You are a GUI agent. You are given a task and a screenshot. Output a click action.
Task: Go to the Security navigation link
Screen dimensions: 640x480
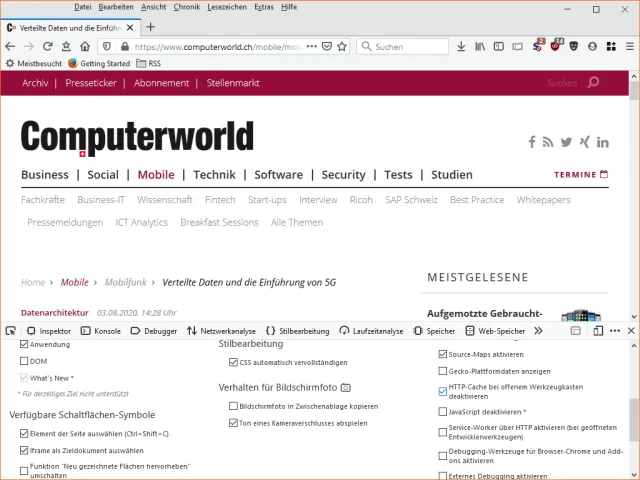(x=343, y=174)
